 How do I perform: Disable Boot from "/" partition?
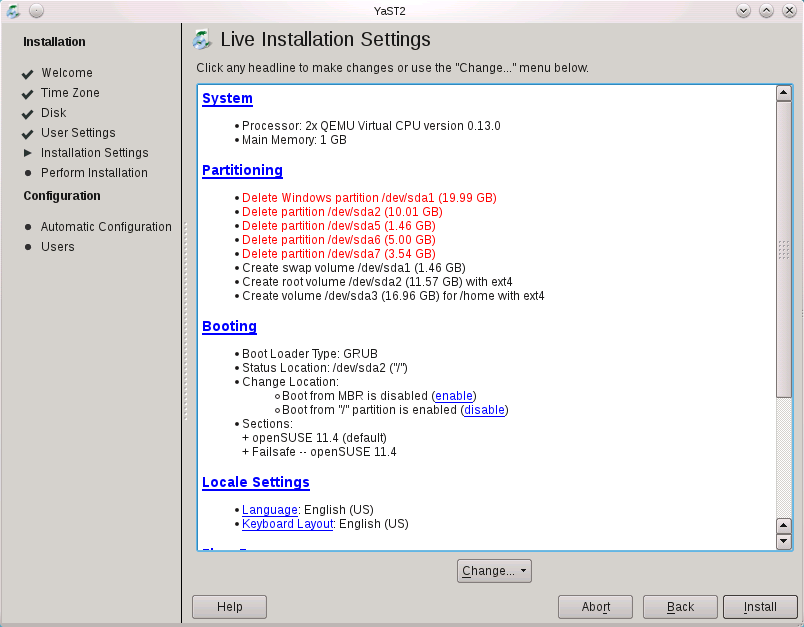click(484, 410)
